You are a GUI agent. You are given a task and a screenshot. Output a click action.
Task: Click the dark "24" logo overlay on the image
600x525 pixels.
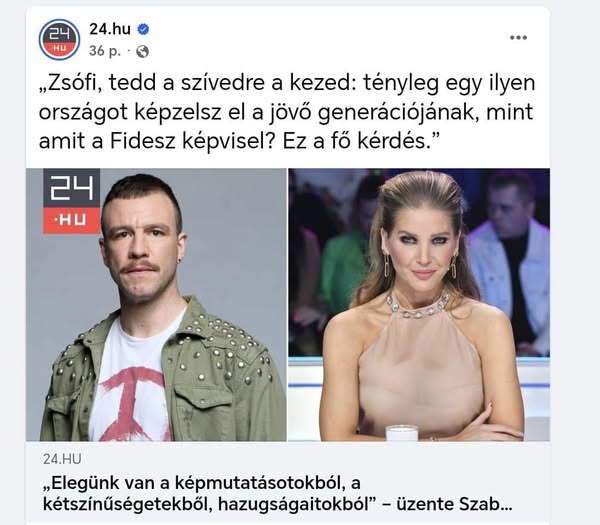point(72,188)
